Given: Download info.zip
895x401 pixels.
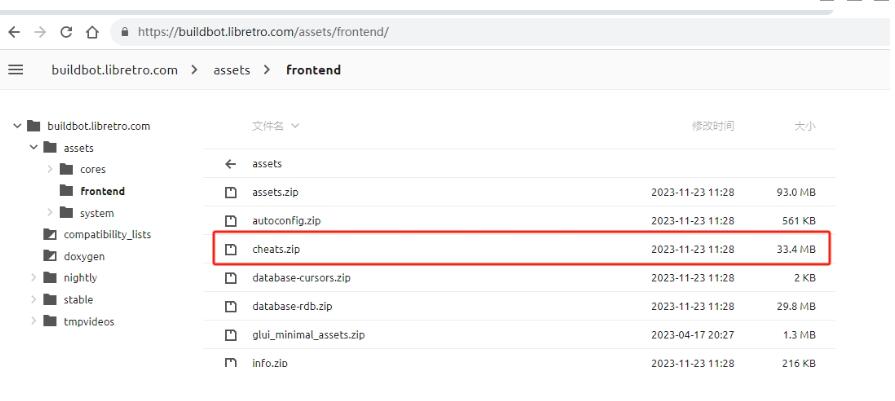Looking at the screenshot, I should (270, 363).
